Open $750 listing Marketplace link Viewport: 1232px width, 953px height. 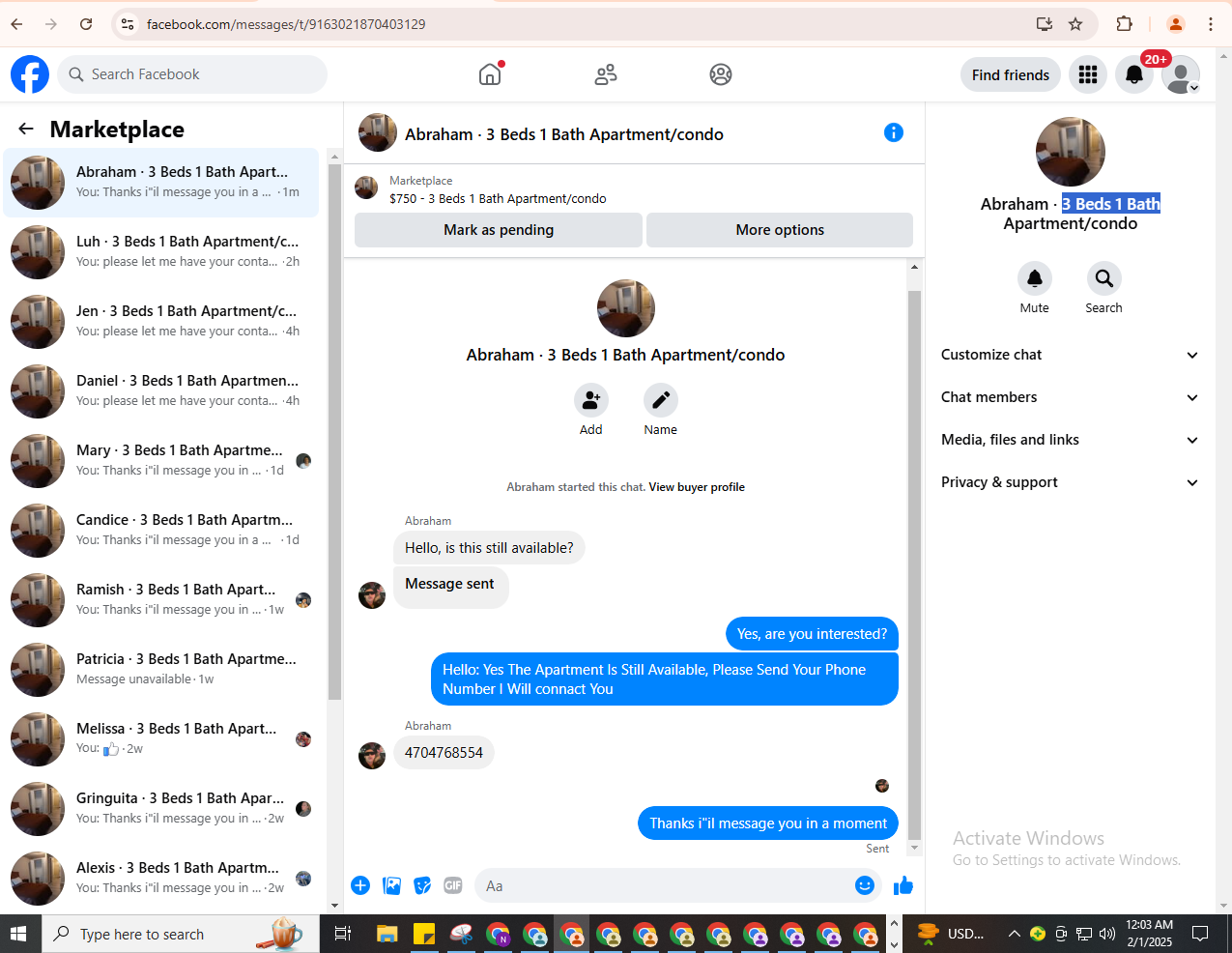point(498,198)
